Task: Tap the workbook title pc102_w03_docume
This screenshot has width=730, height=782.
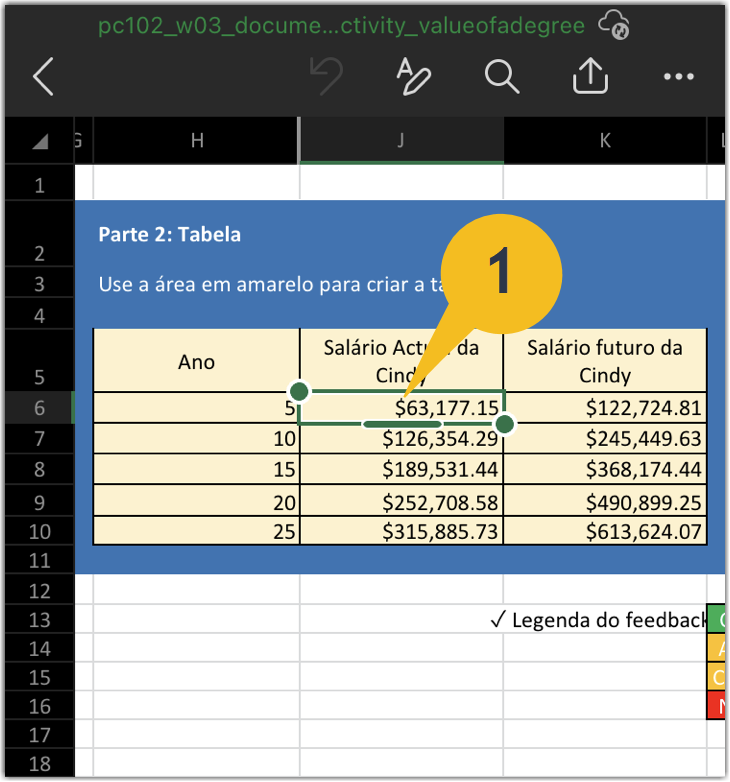Action: [x=342, y=25]
